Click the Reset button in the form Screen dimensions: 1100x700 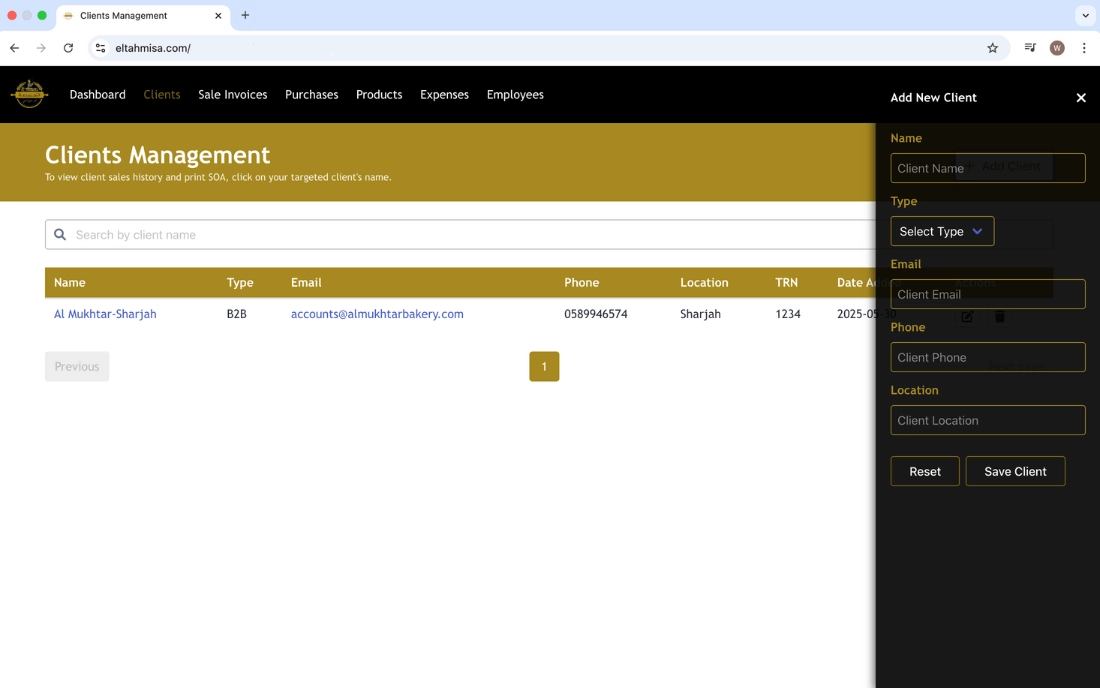coord(924,471)
